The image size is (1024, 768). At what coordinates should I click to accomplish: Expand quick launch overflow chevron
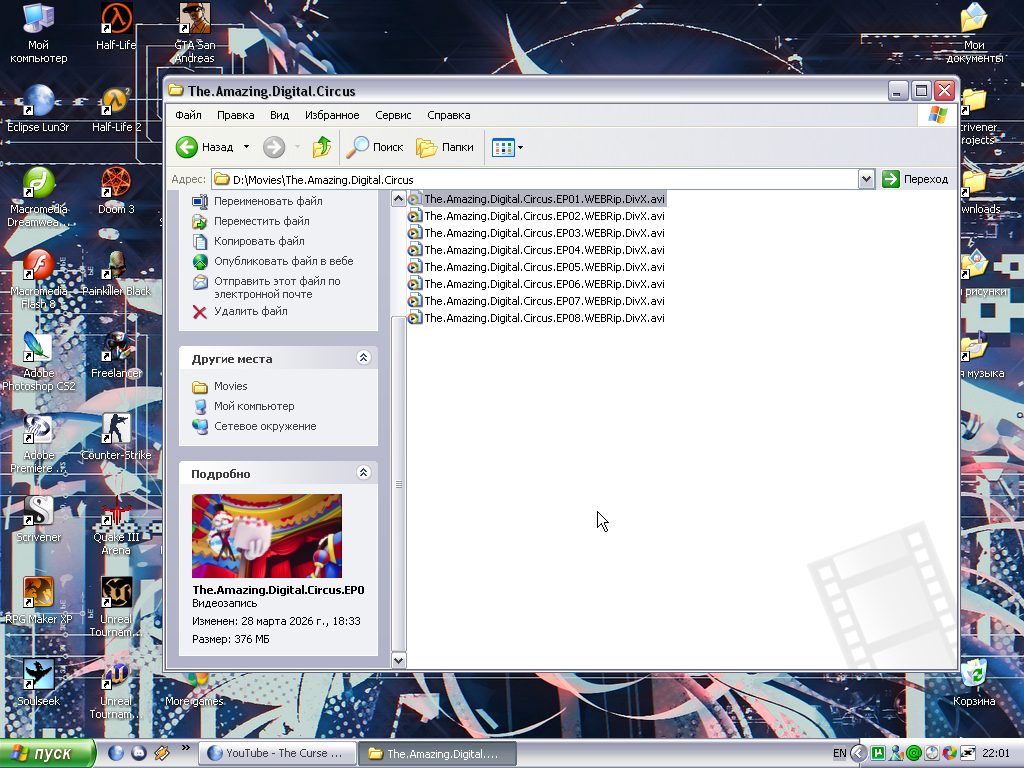[185, 748]
